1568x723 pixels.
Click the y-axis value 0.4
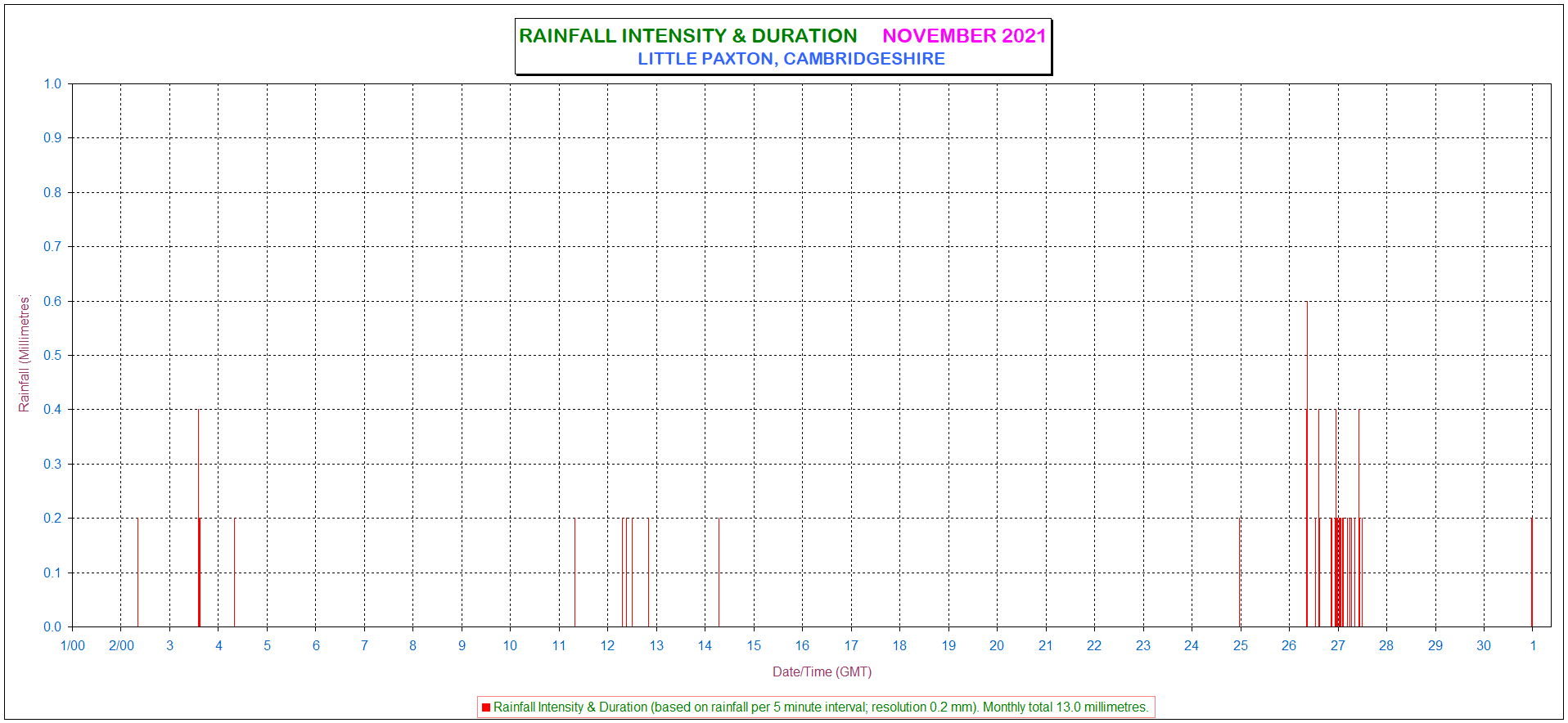tap(52, 410)
